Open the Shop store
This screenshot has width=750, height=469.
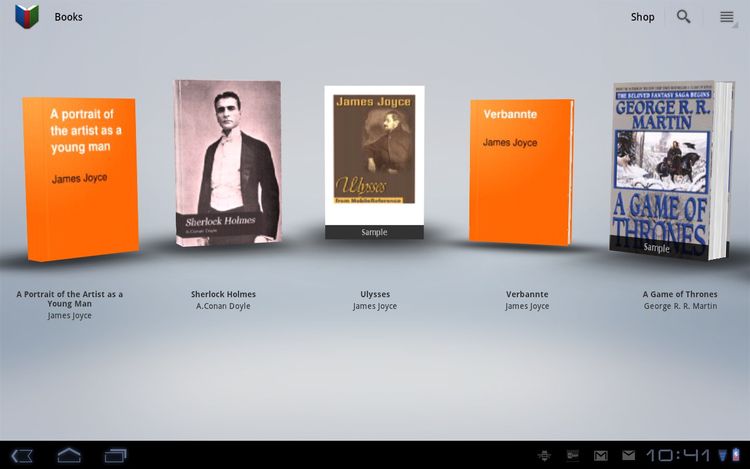click(642, 17)
